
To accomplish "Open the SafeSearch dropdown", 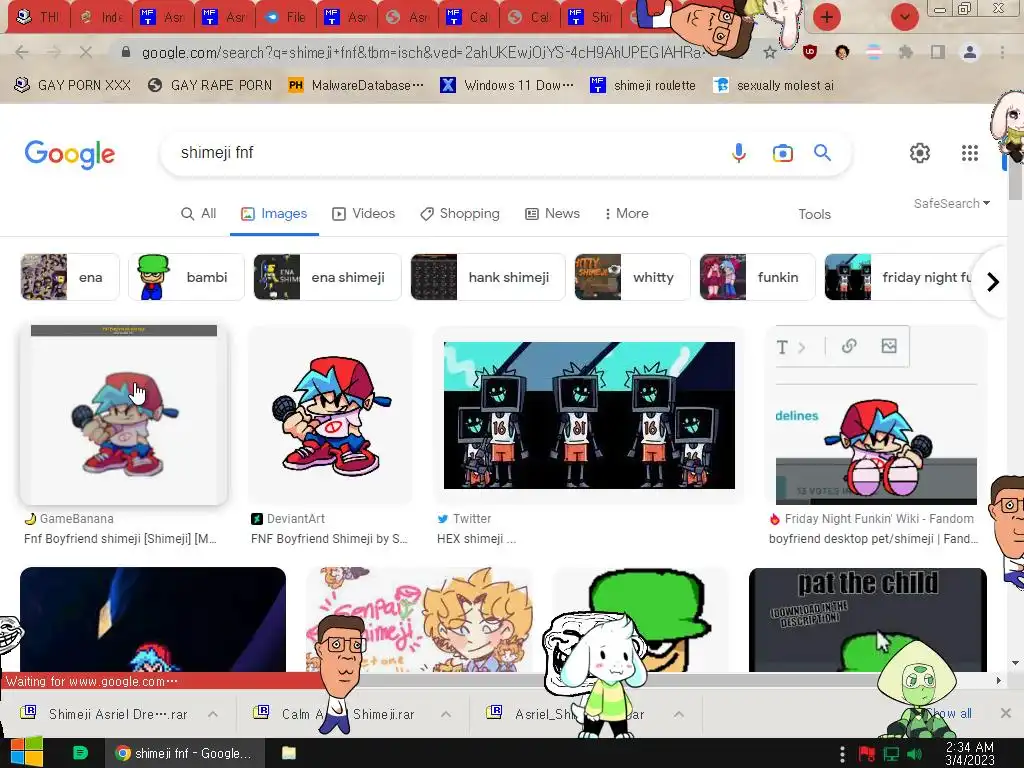I will pos(952,203).
